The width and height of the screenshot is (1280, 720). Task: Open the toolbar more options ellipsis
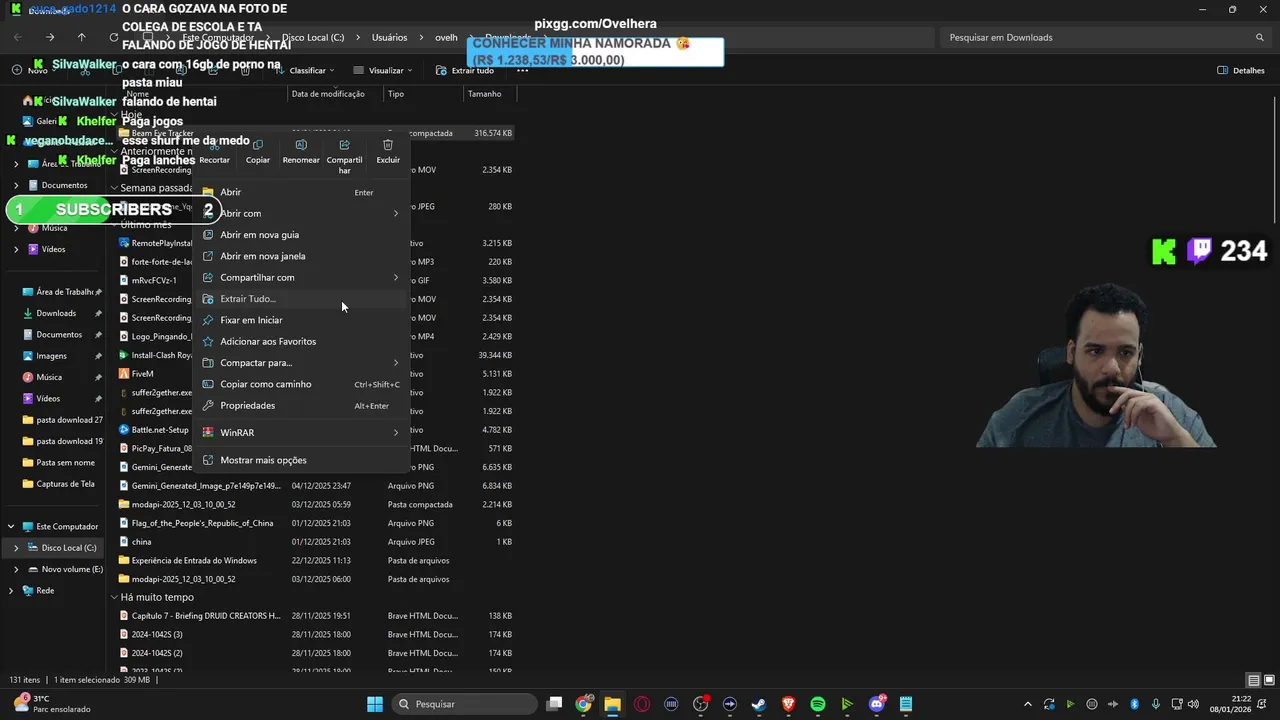(520, 70)
